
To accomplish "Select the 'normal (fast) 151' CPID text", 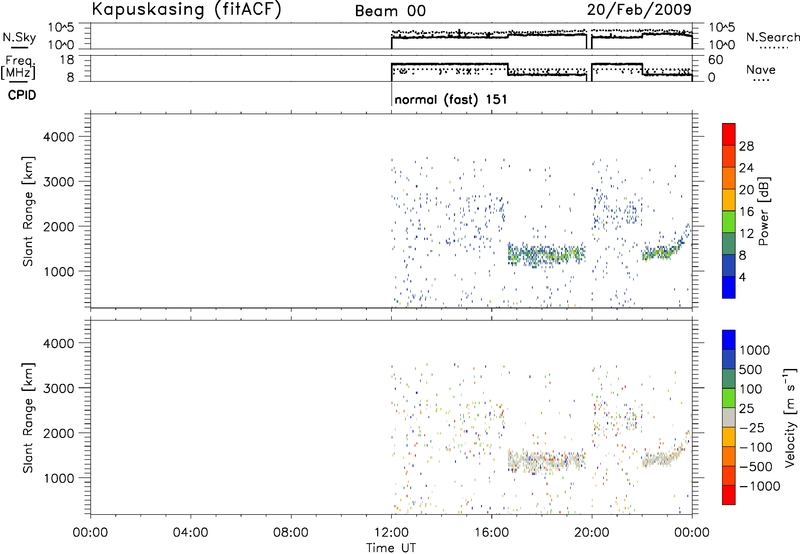I will [x=451, y=99].
